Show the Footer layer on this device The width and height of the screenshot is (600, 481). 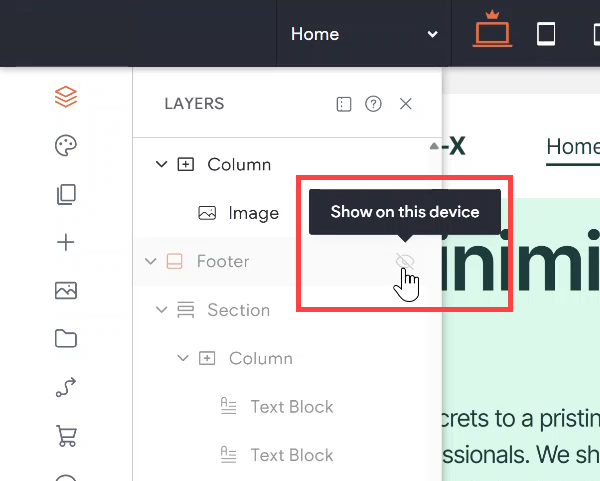[x=404, y=262]
